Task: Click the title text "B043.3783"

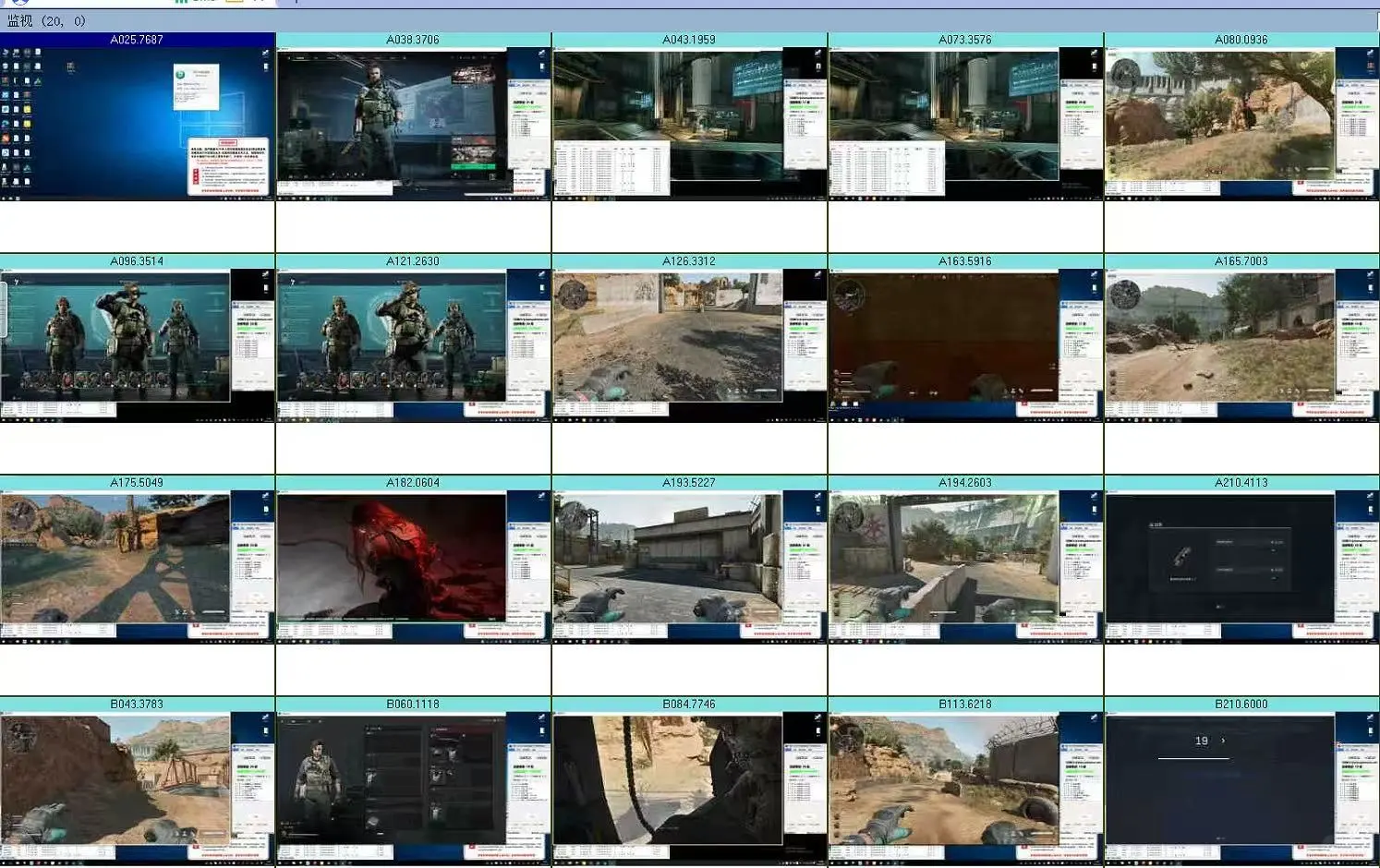Action: click(x=137, y=705)
